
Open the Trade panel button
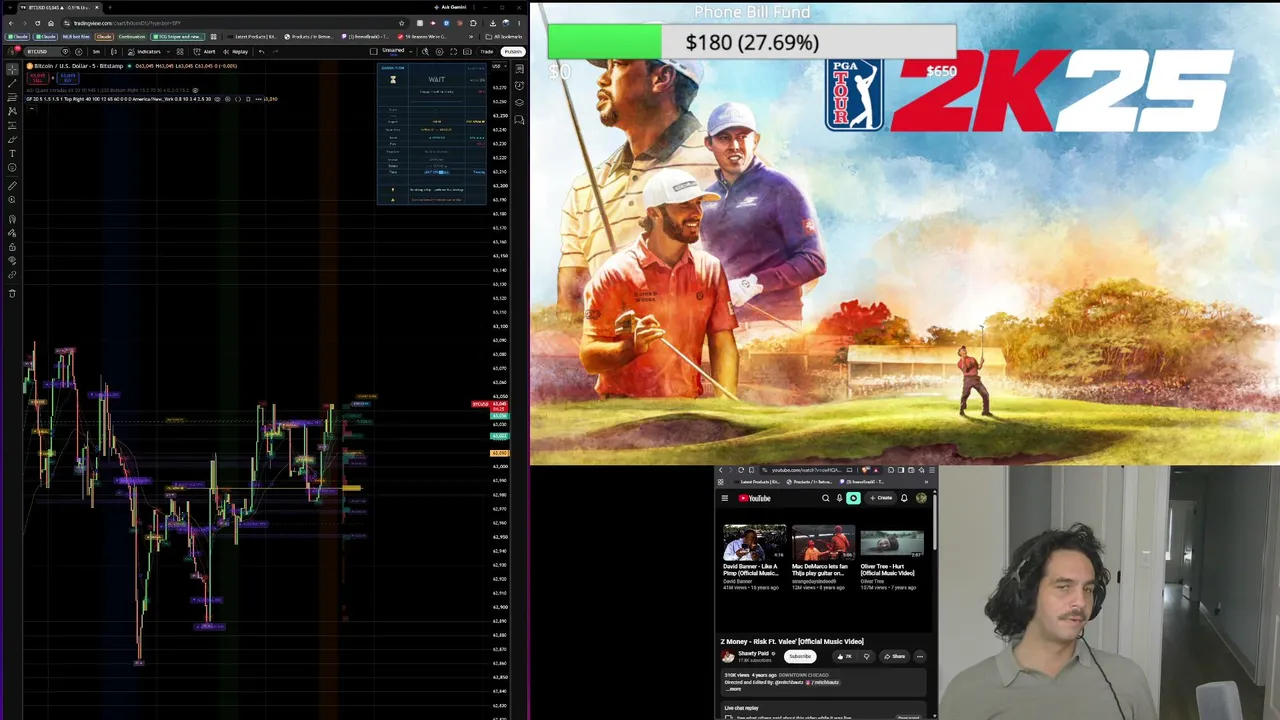click(487, 51)
